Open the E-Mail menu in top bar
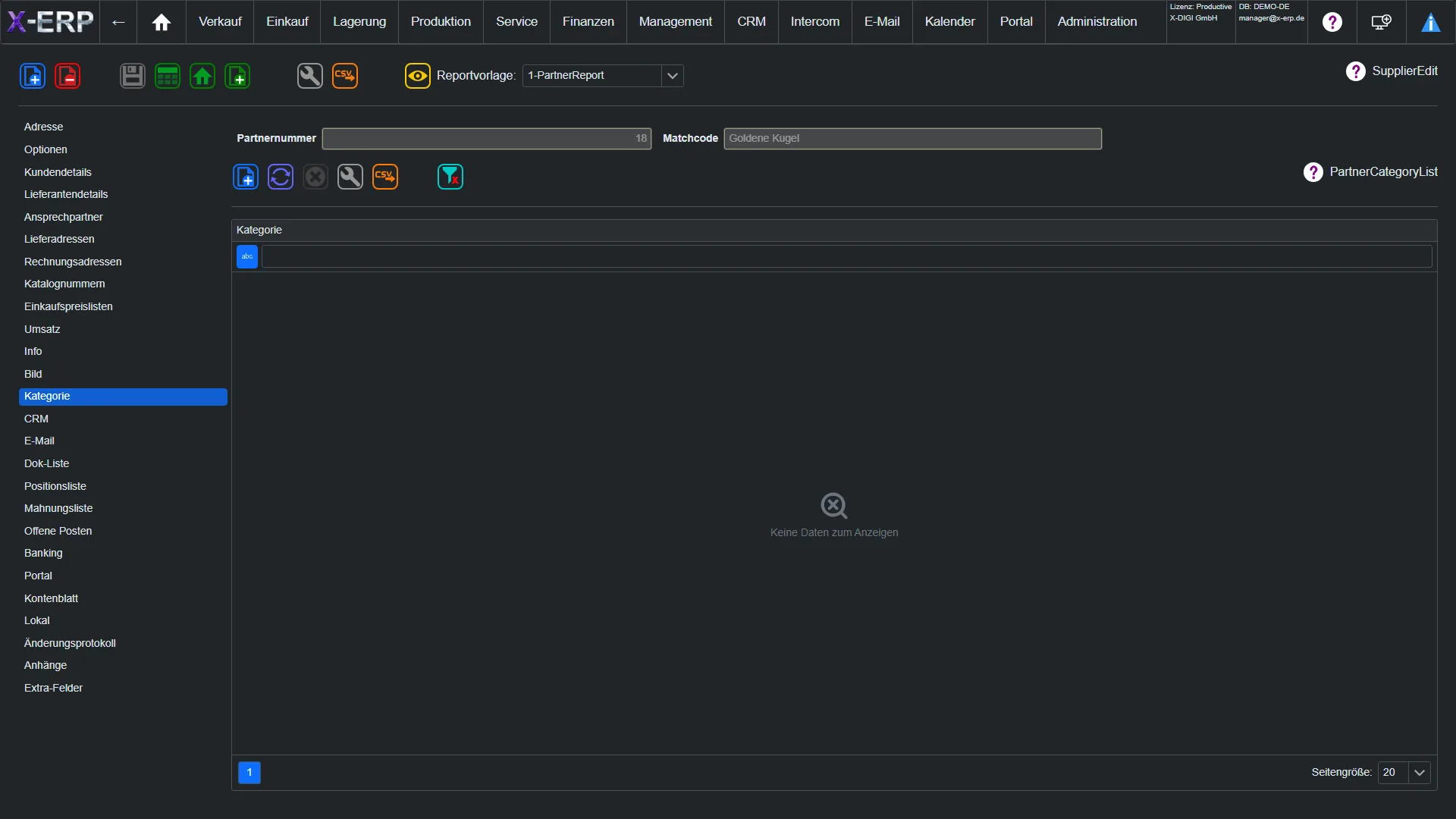Viewport: 1456px width, 819px height. tap(882, 22)
